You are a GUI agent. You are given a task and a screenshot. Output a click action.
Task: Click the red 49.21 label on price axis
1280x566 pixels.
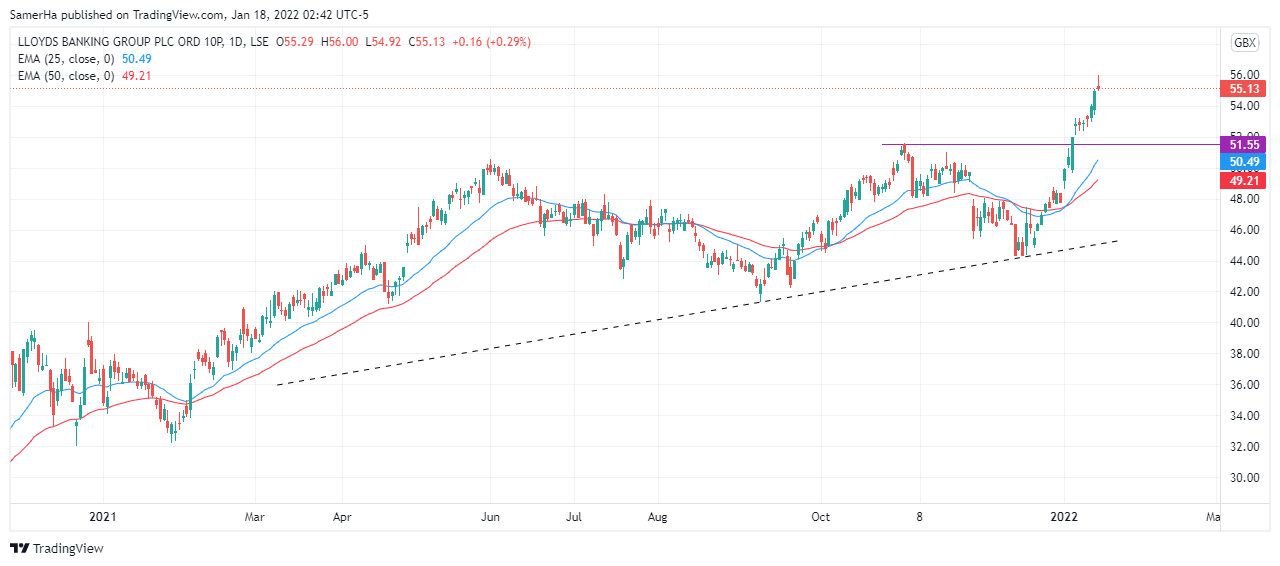pos(1243,181)
